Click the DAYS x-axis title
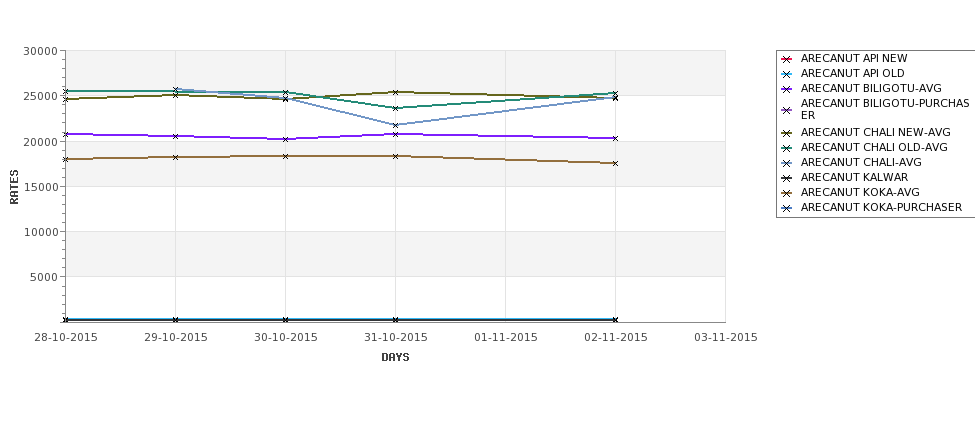The width and height of the screenshot is (975, 429). (395, 358)
